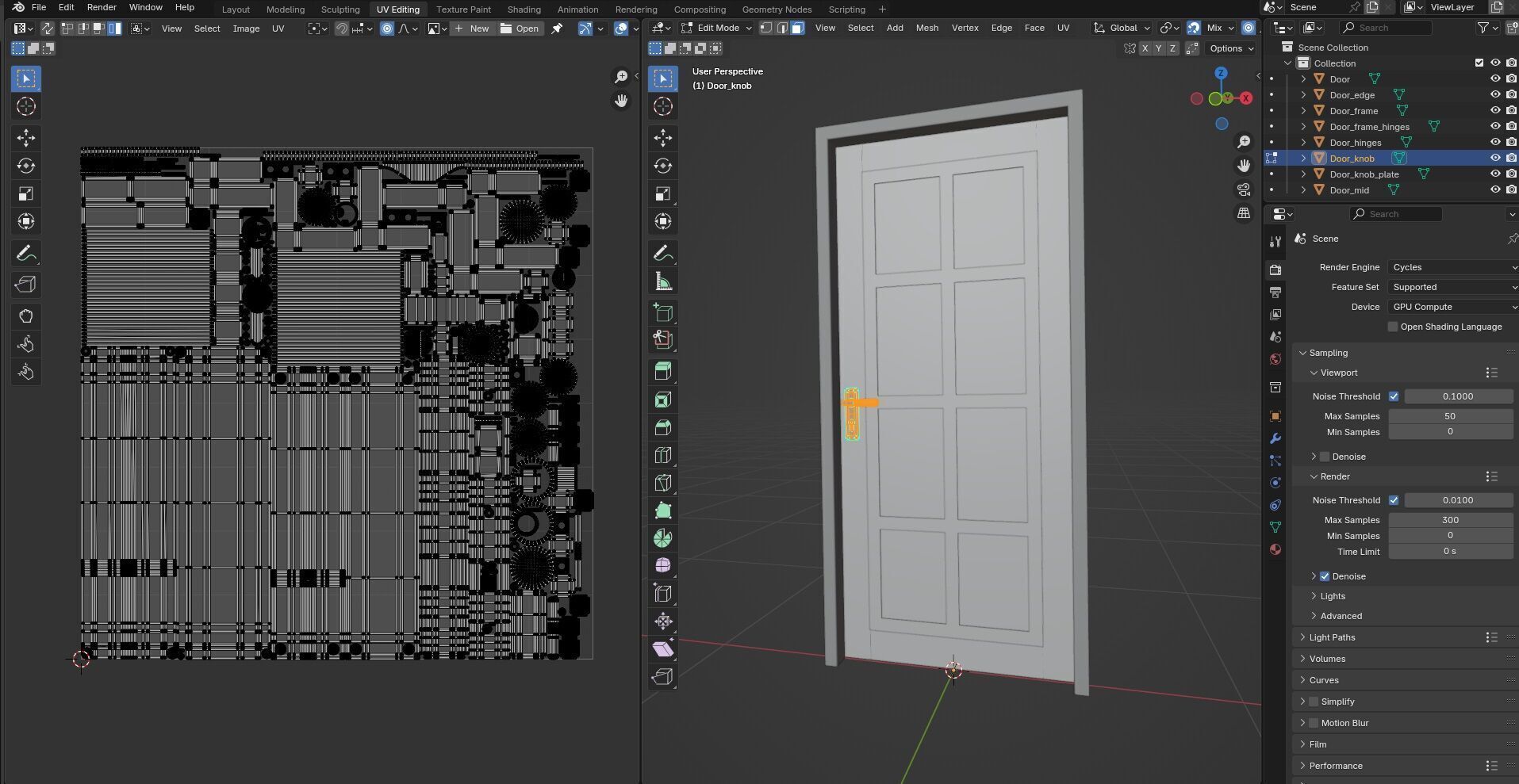Hide Door_frame object with eye icon
Image resolution: width=1519 pixels, height=784 pixels.
pos(1495,111)
